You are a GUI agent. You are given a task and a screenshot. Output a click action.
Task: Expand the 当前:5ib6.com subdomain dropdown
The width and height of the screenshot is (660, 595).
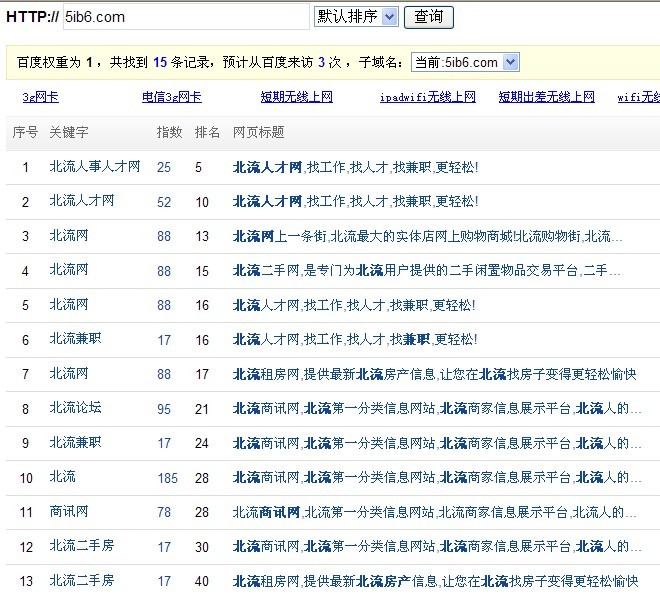(x=465, y=62)
